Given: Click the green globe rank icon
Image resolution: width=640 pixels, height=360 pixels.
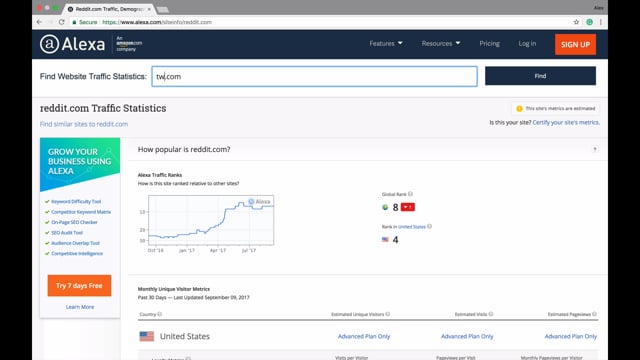Looking at the screenshot, I should point(385,207).
